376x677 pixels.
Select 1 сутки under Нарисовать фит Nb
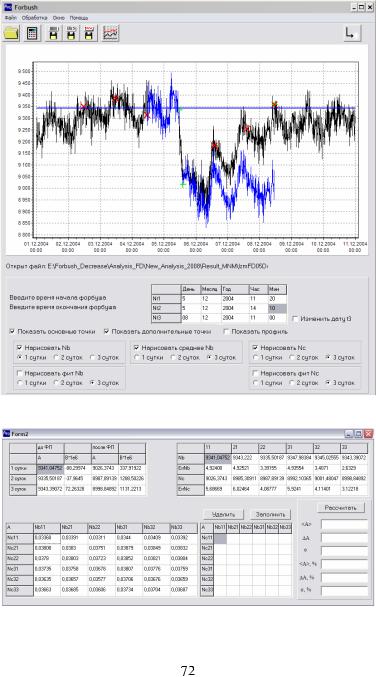click(19, 383)
